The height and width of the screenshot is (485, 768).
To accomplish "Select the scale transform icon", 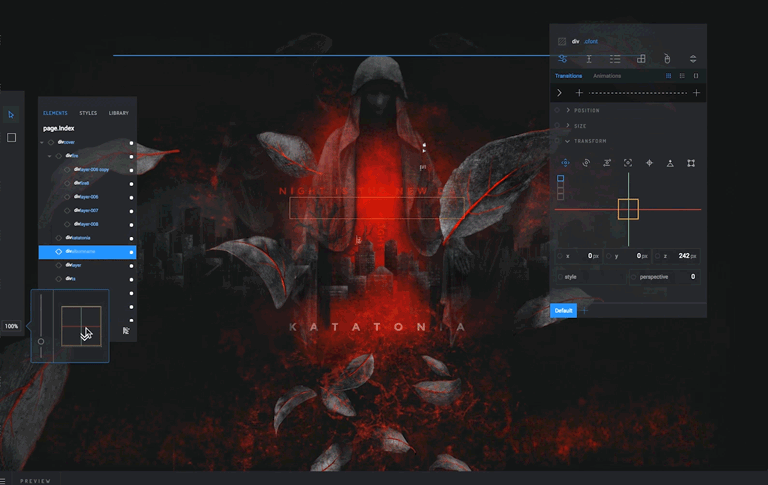I will pyautogui.click(x=628, y=163).
